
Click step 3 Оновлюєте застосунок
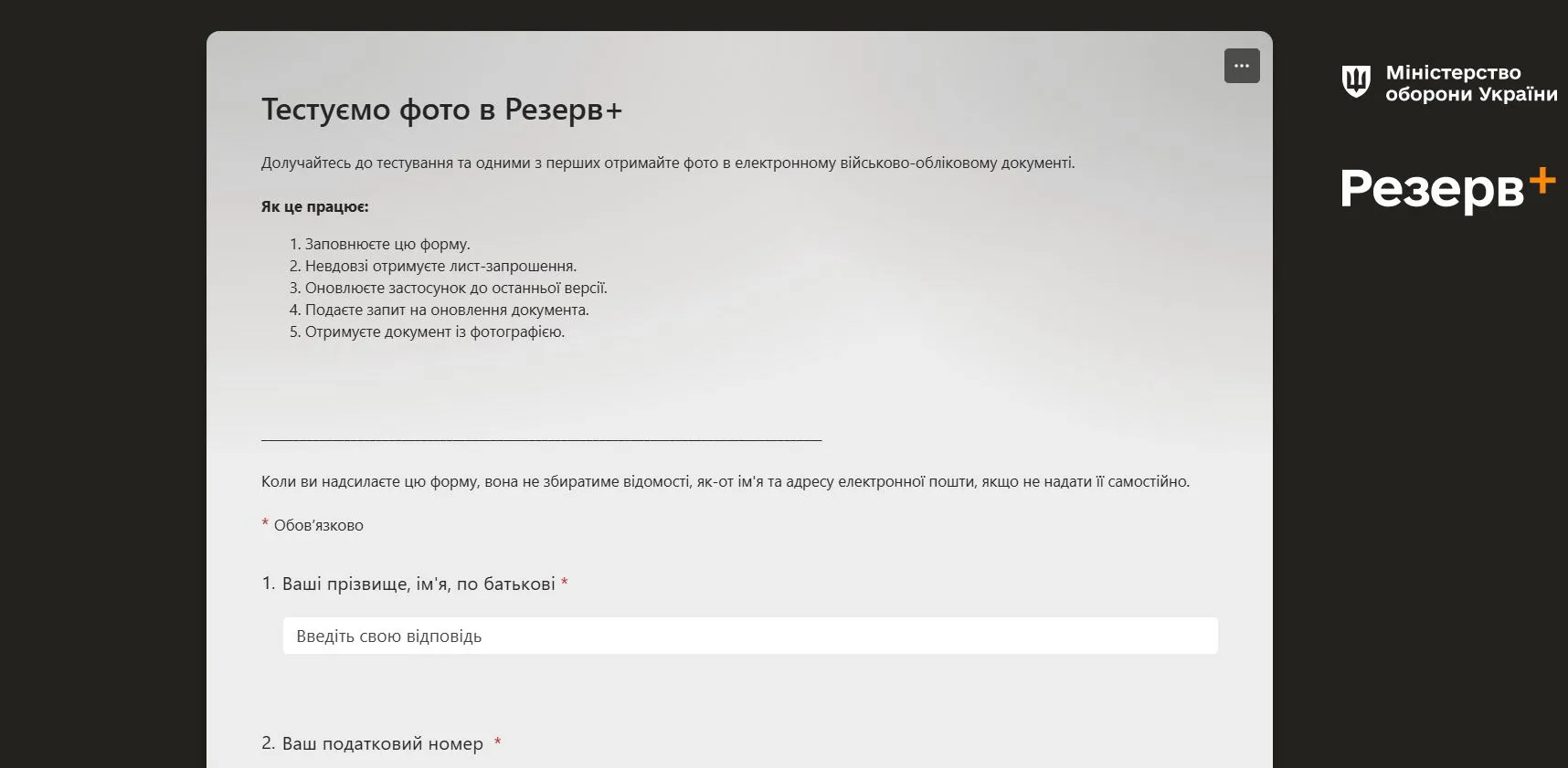(455, 288)
